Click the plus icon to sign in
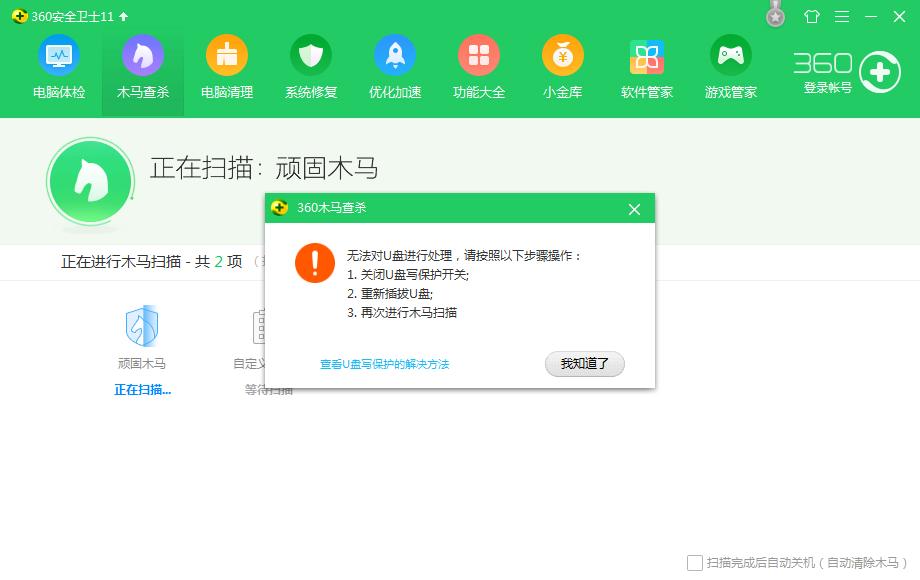 [x=878, y=71]
